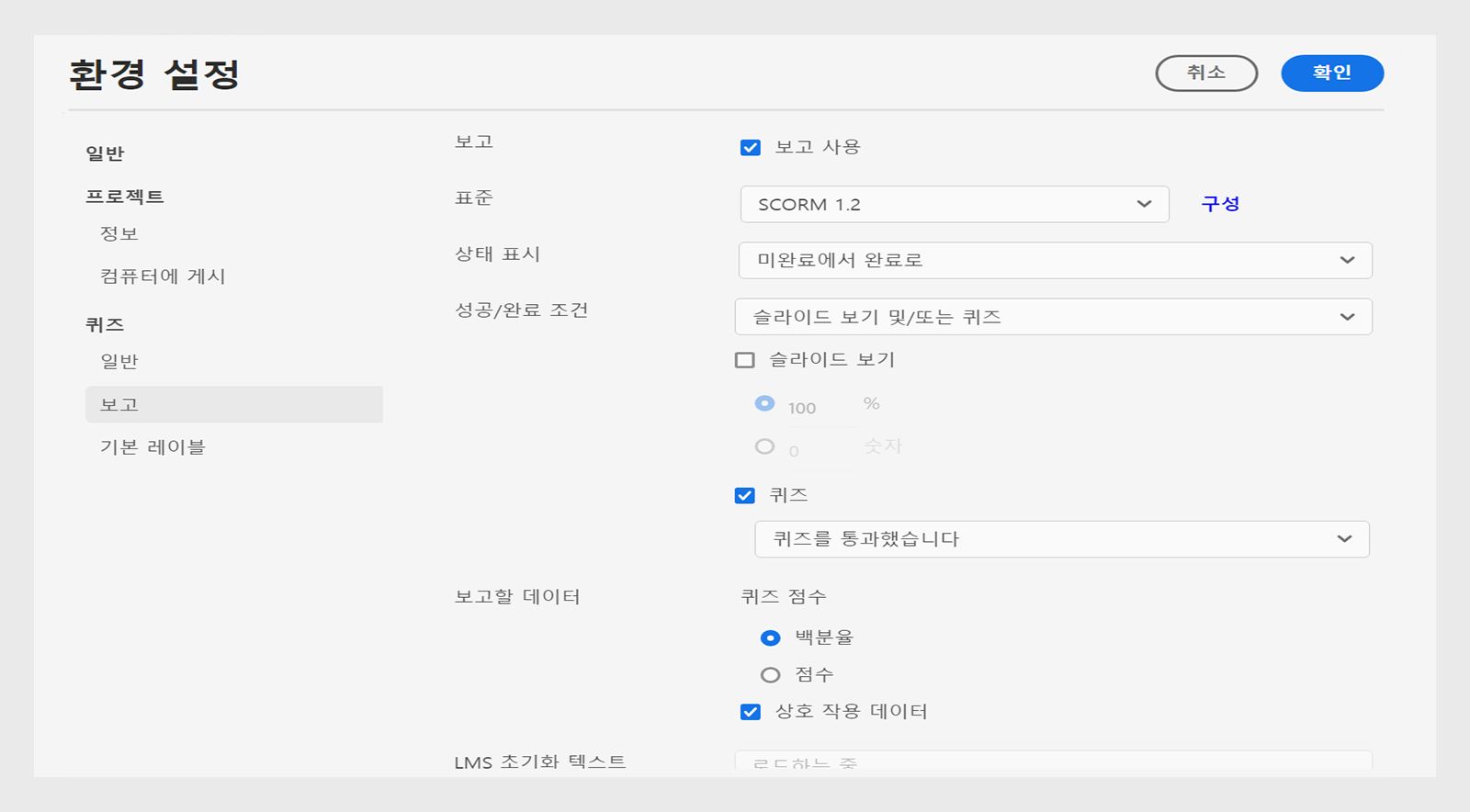Click the 구성 link
1470x812 pixels.
coord(1220,204)
